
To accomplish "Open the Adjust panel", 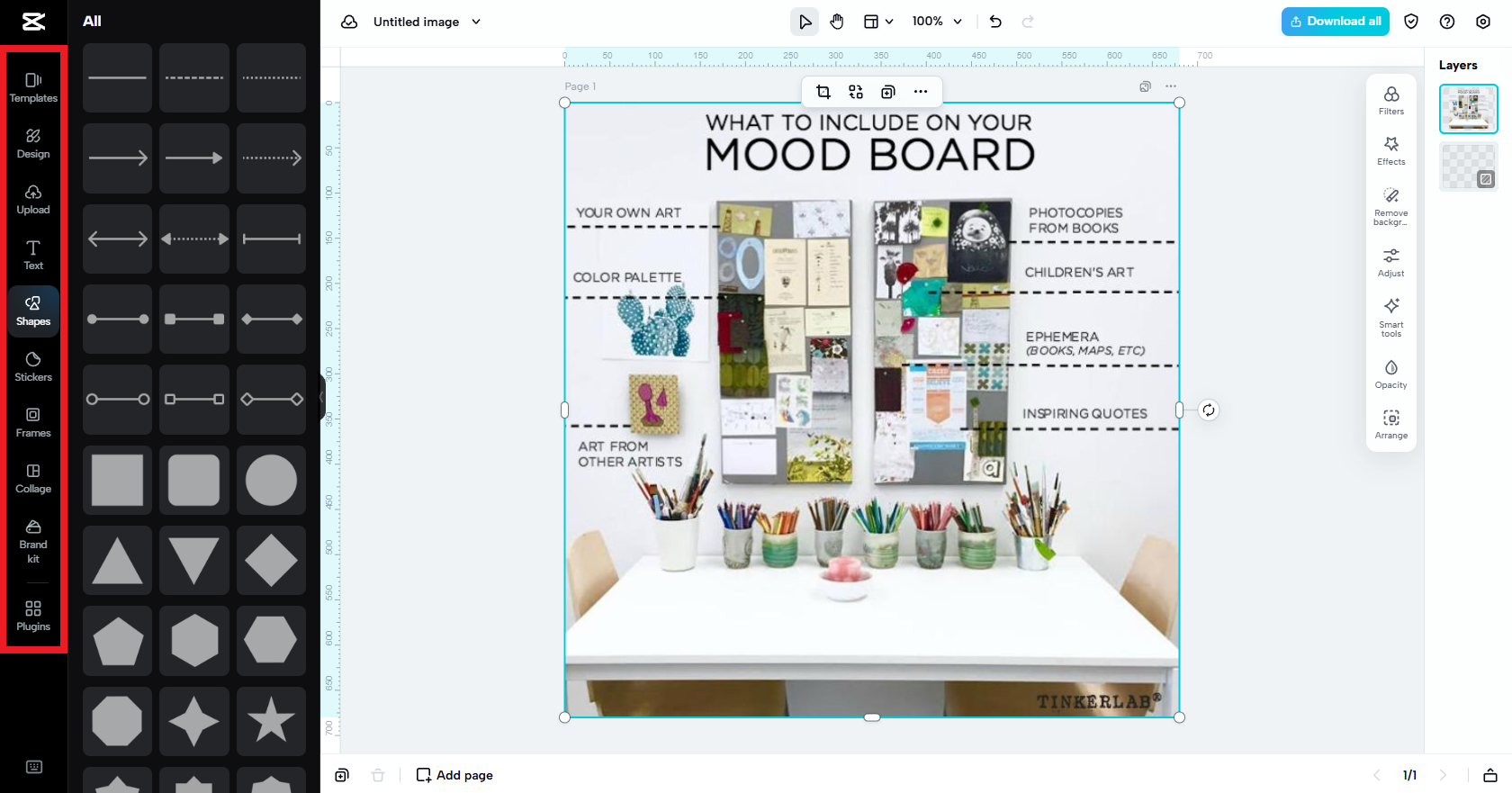I will coord(1391,263).
